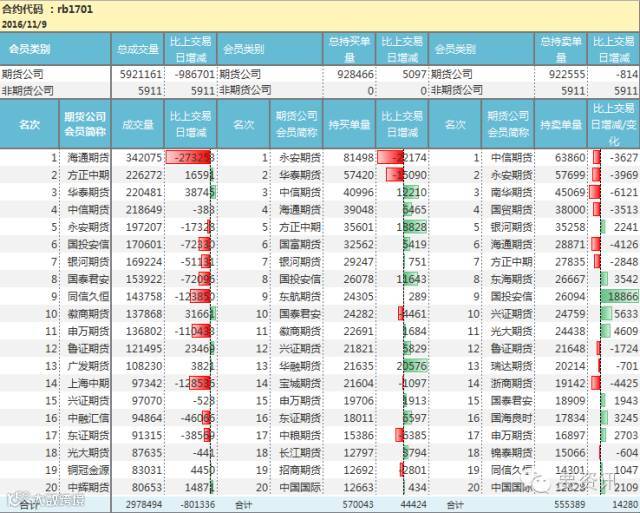Click total short change 14280
640x513 pixels.
(625, 504)
